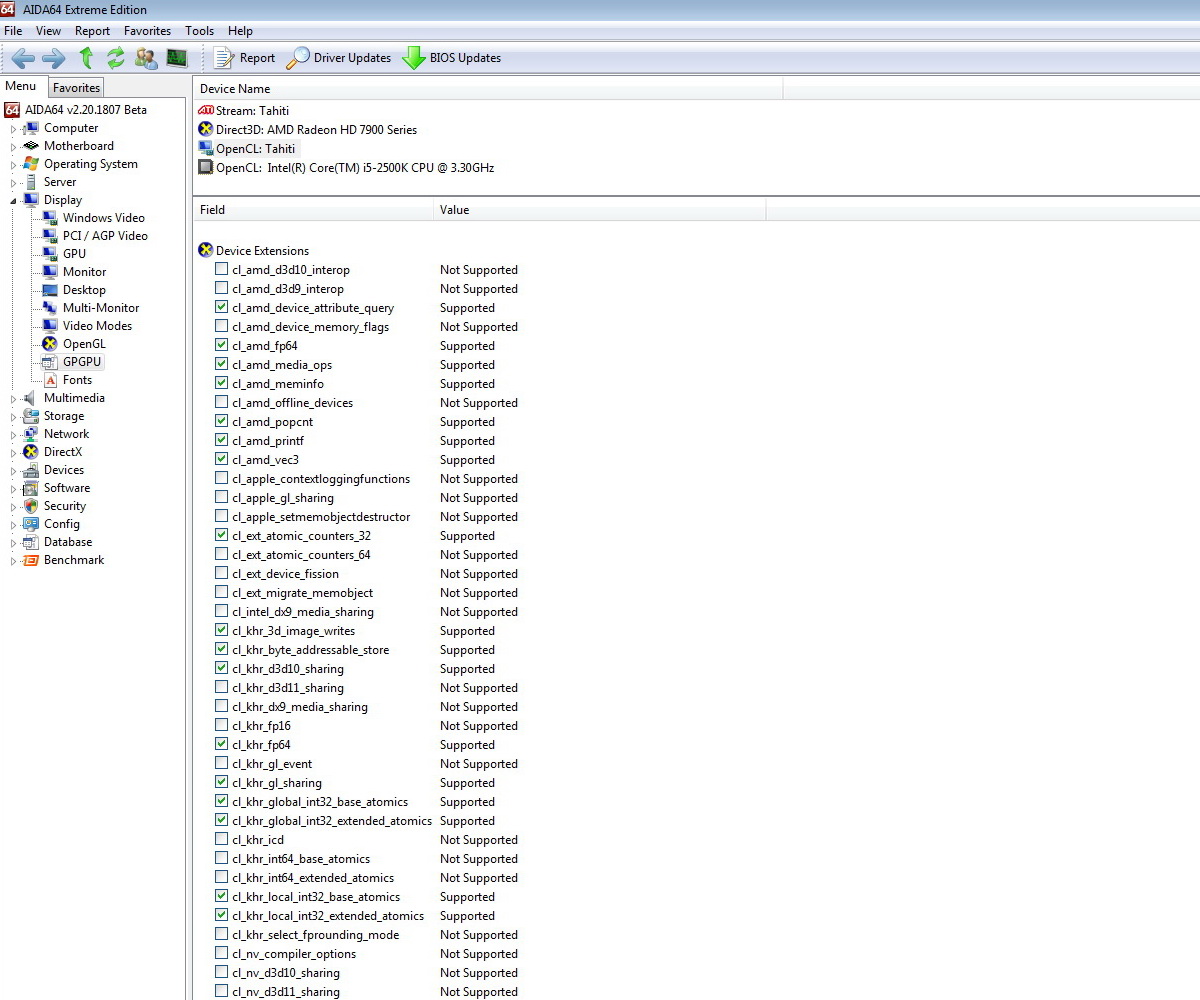
Task: Click the Device Extensions section icon
Action: coord(206,251)
